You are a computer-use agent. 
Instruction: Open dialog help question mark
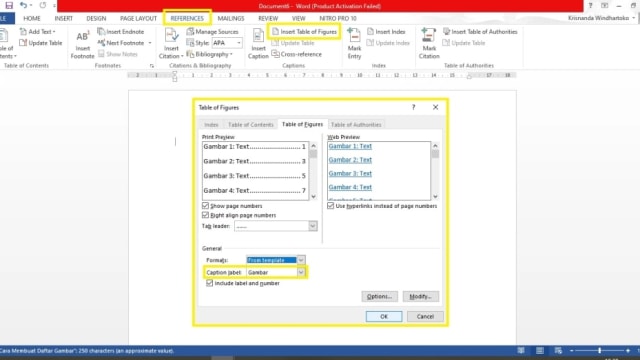point(413,107)
